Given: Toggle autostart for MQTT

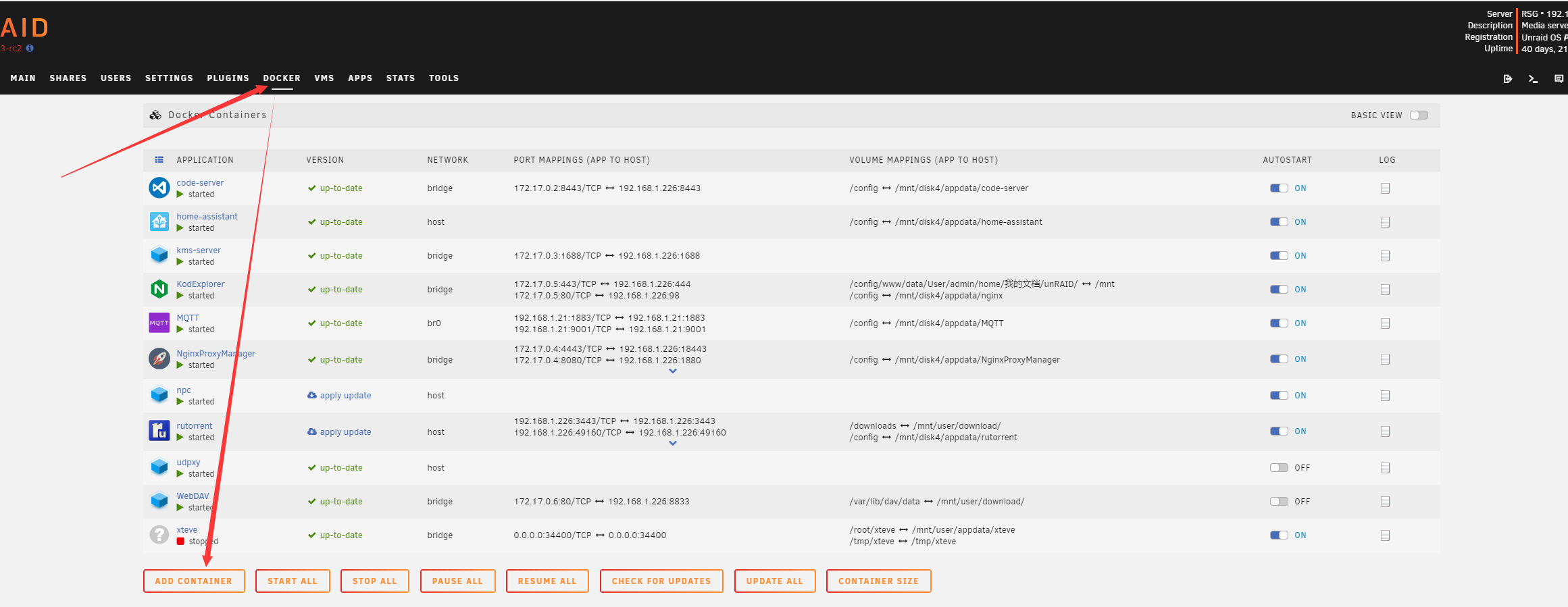Looking at the screenshot, I should point(1279,323).
